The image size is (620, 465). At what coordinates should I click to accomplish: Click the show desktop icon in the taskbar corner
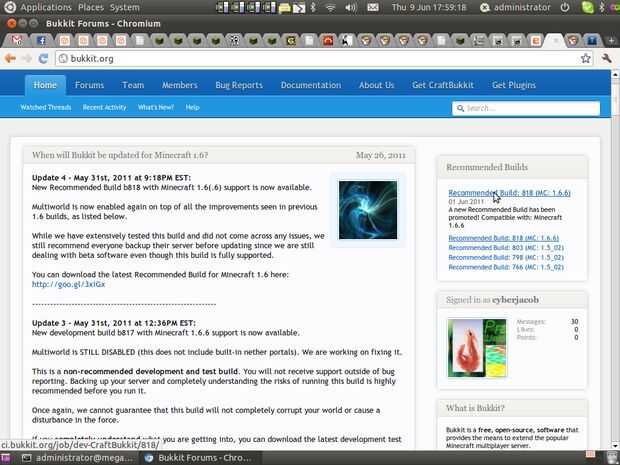(x=6, y=458)
